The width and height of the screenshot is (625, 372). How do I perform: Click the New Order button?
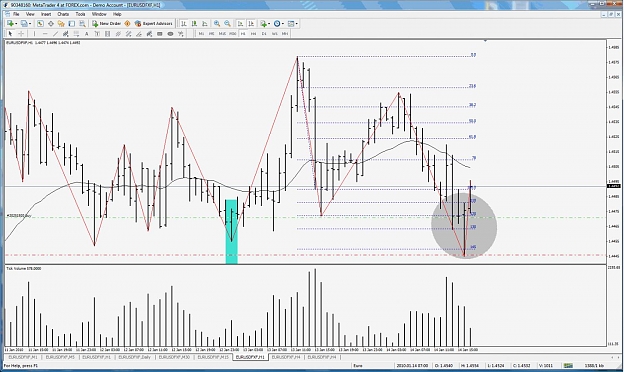coord(107,24)
